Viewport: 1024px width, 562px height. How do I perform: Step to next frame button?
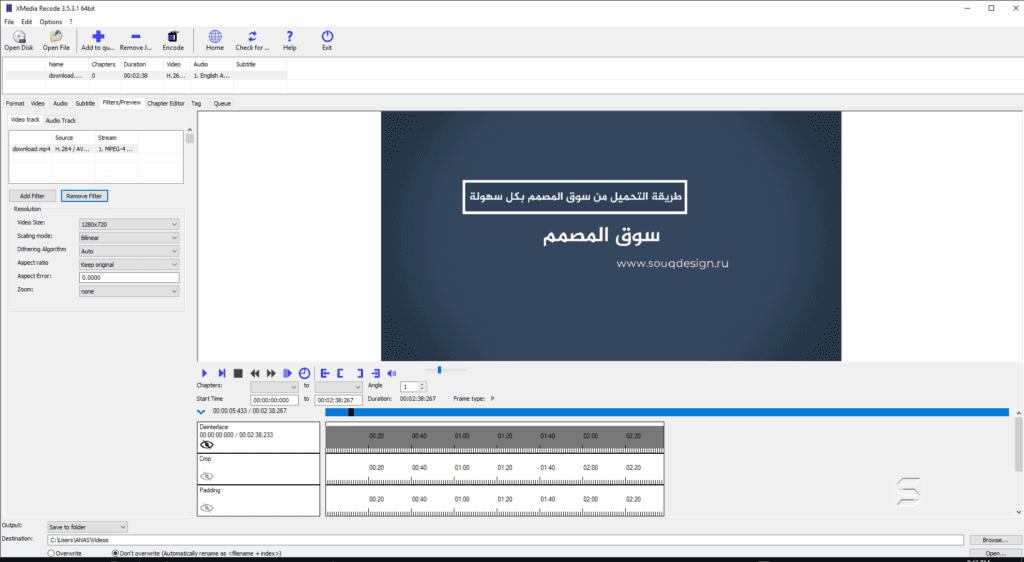[x=221, y=373]
